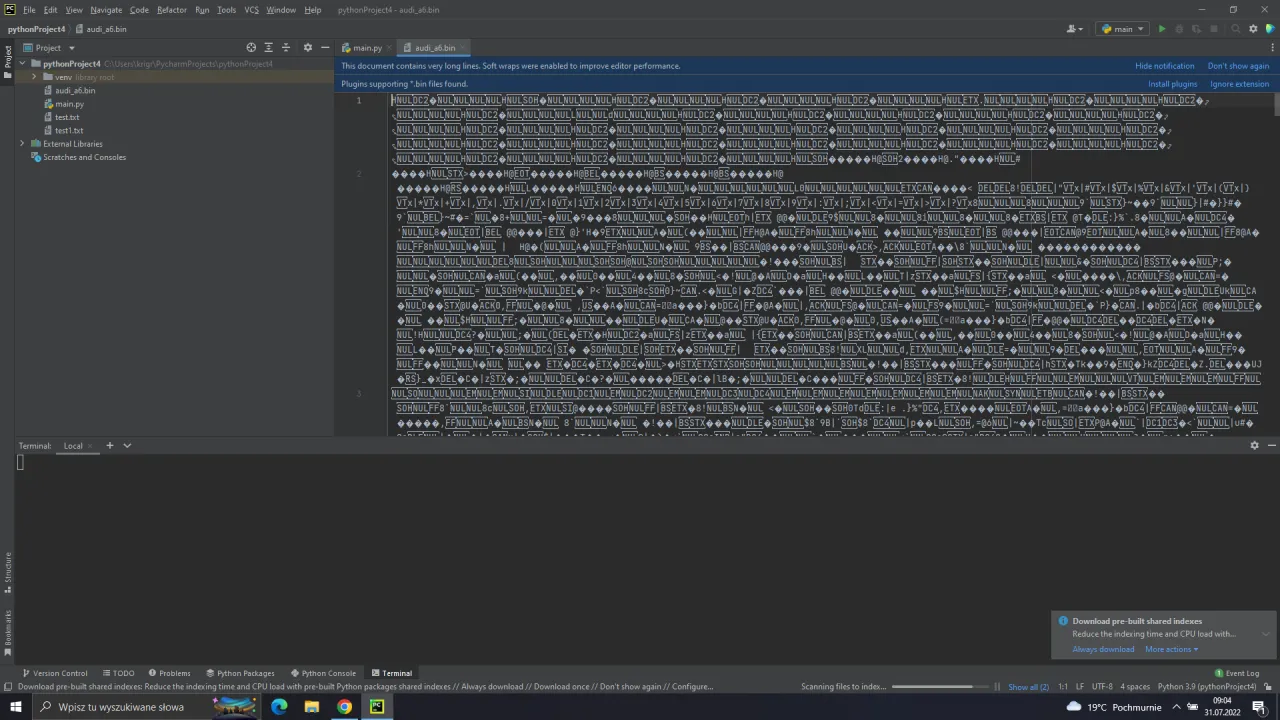Screen dimensions: 1280x720
Task: Open terminal panel settings gear
Action: point(1254,446)
